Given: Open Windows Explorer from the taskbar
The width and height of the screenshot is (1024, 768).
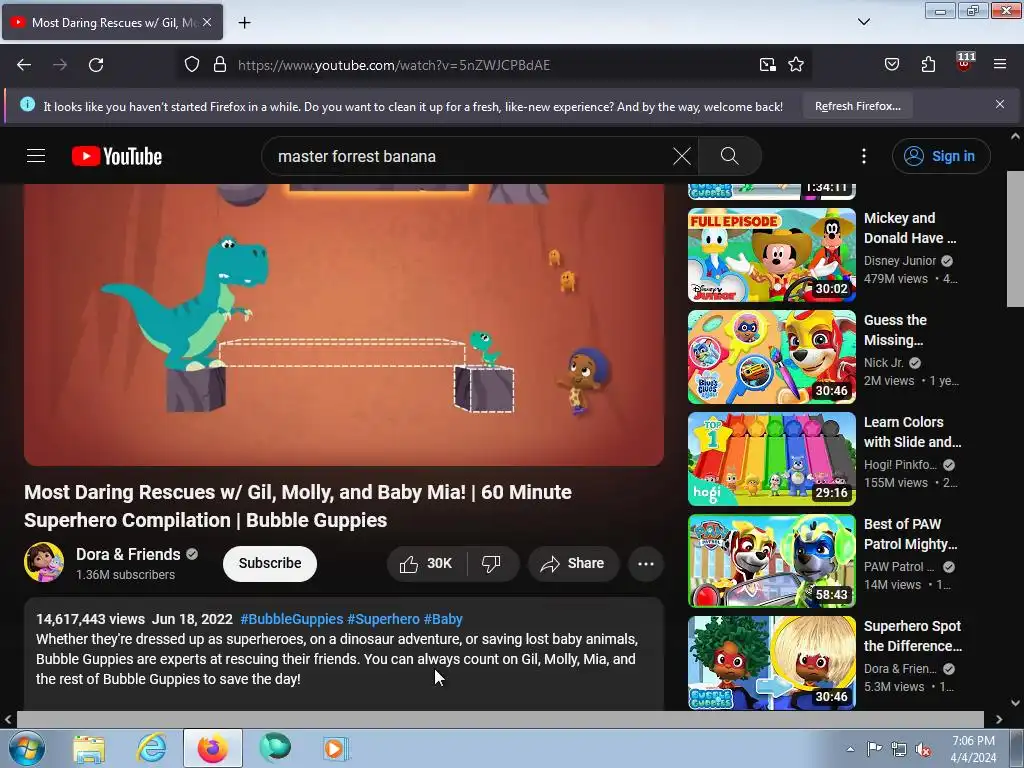Looking at the screenshot, I should click(89, 748).
